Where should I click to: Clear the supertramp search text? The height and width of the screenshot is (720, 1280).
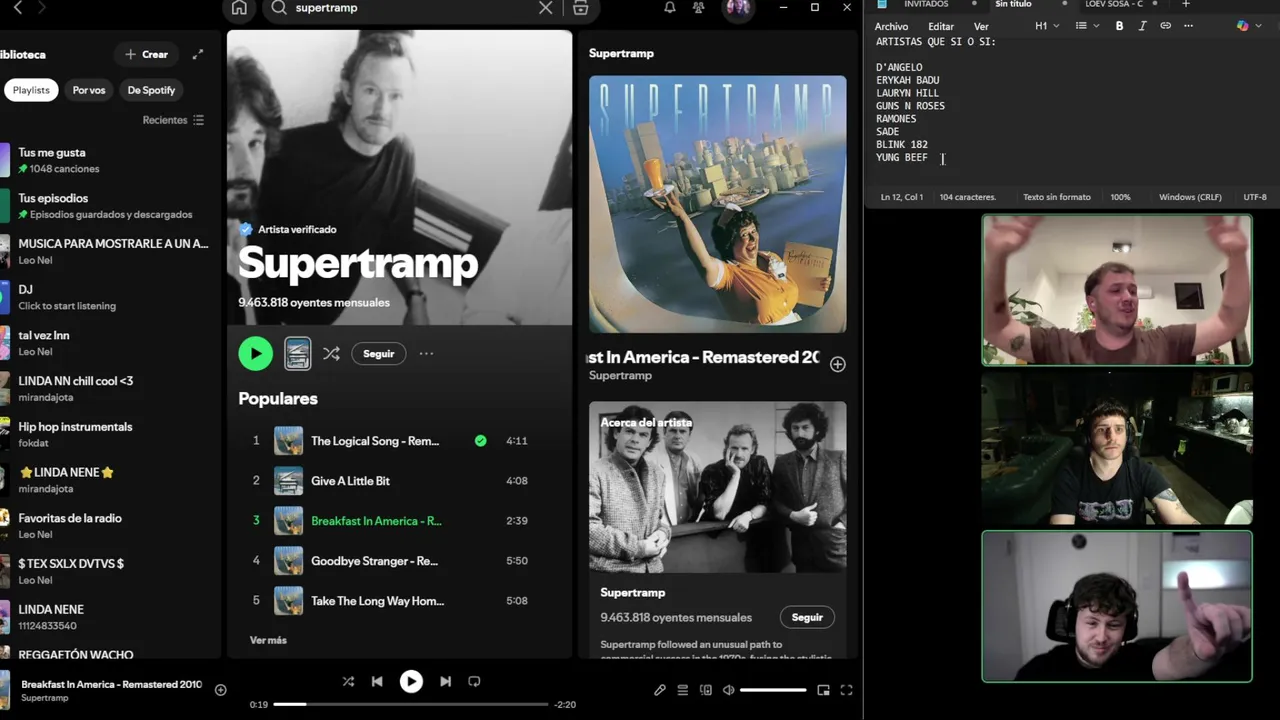pyautogui.click(x=545, y=8)
